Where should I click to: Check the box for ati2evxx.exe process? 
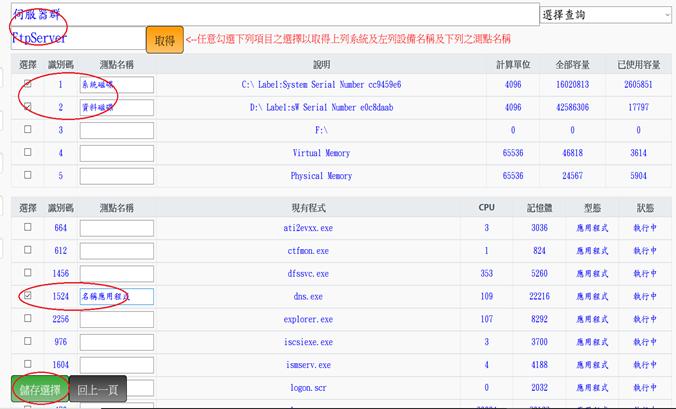click(27, 227)
